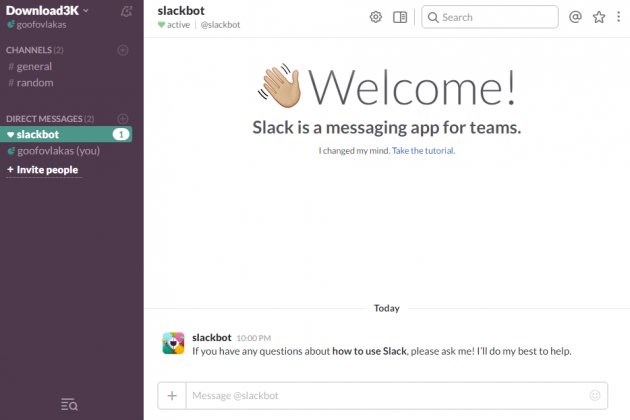This screenshot has width=630, height=420.
Task: Open starred items list
Action: pyautogui.click(x=599, y=17)
